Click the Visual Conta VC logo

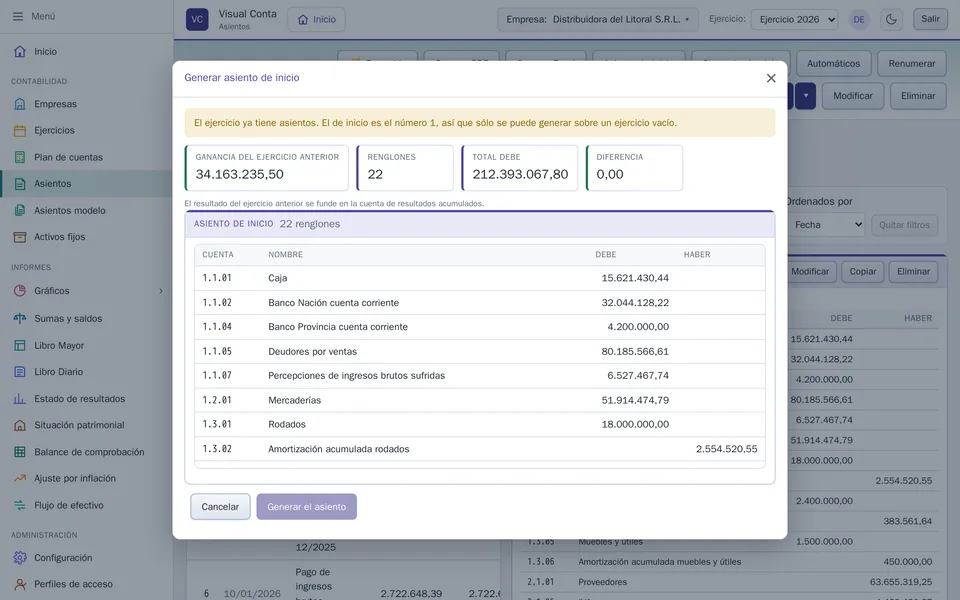197,20
